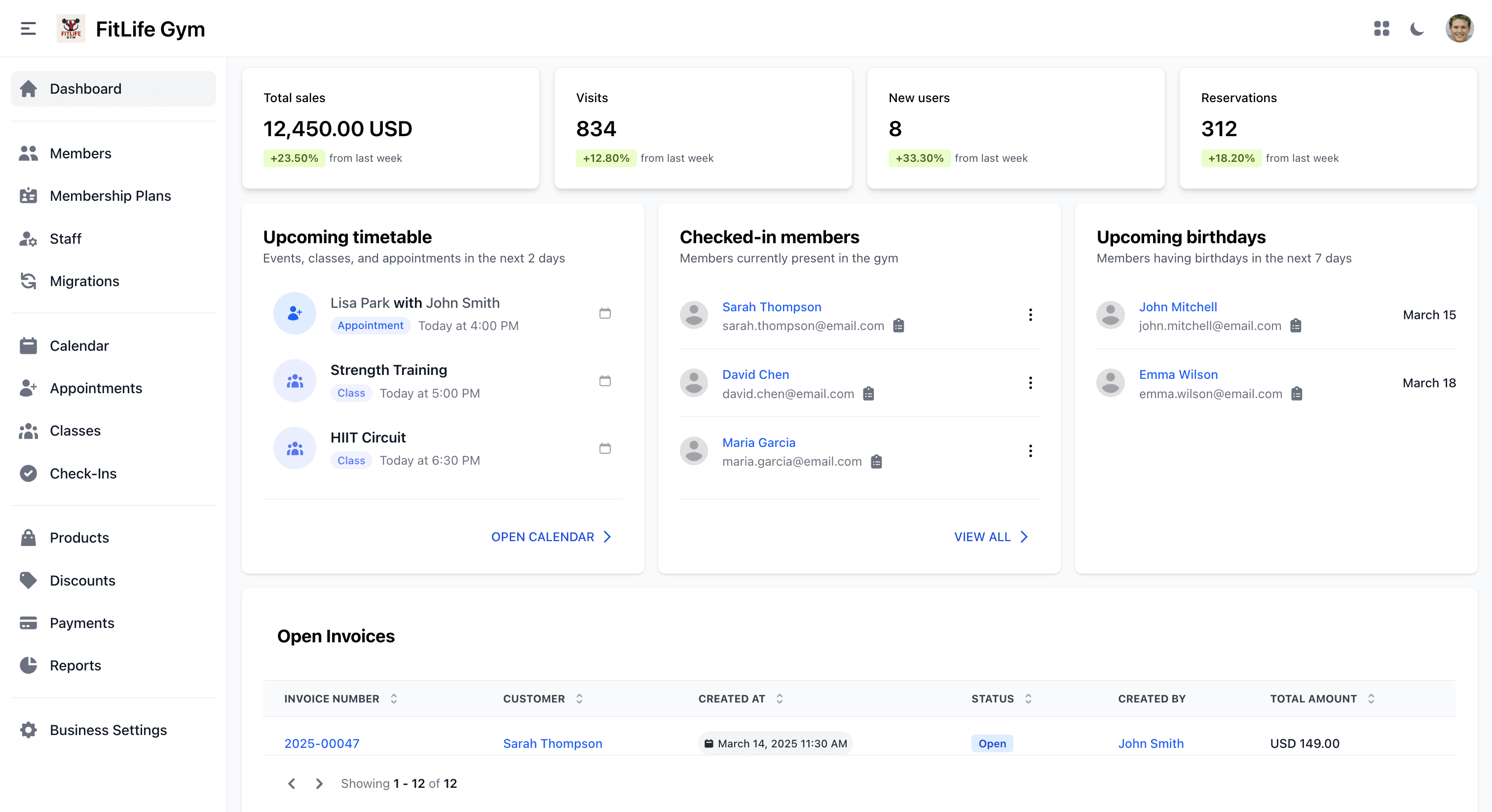Screen dimensions: 1492x812
Task: Open the Maria Garcia three-dot menu
Action: 1030,451
